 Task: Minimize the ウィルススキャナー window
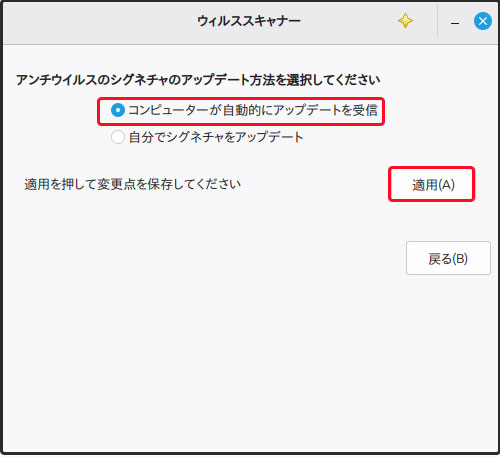tap(455, 22)
